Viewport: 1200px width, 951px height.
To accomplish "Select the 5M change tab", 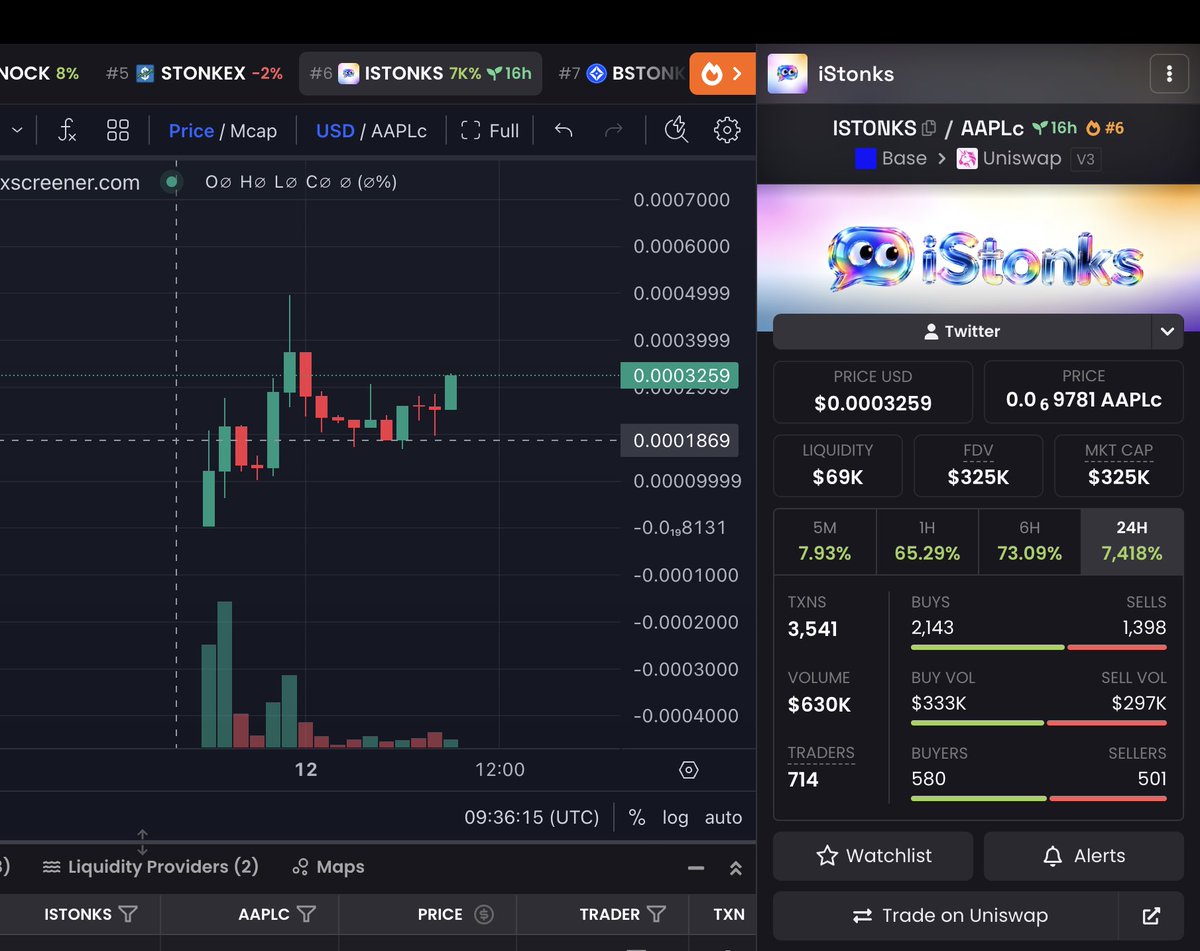I will pos(825,541).
